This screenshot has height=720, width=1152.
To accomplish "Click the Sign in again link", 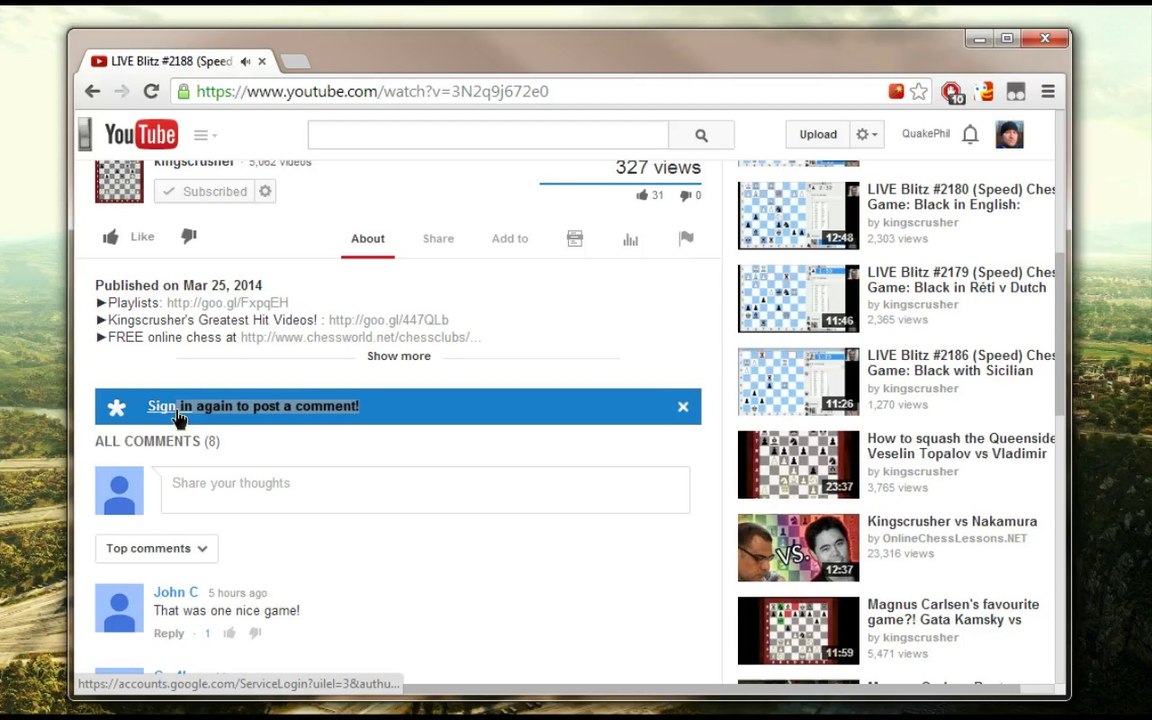I will (253, 406).
